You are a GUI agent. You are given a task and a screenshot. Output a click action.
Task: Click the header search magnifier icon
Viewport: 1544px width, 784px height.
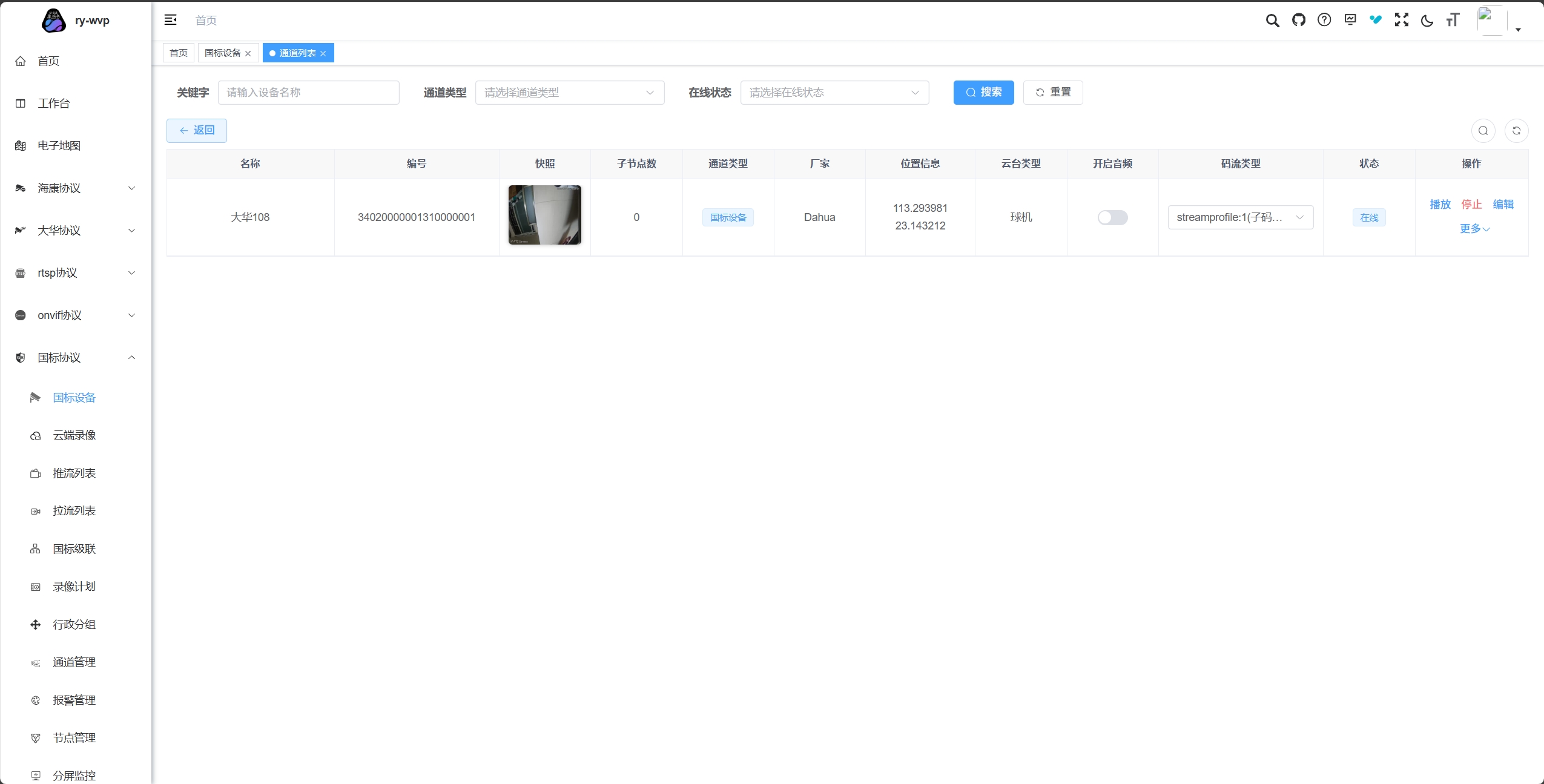point(1272,21)
